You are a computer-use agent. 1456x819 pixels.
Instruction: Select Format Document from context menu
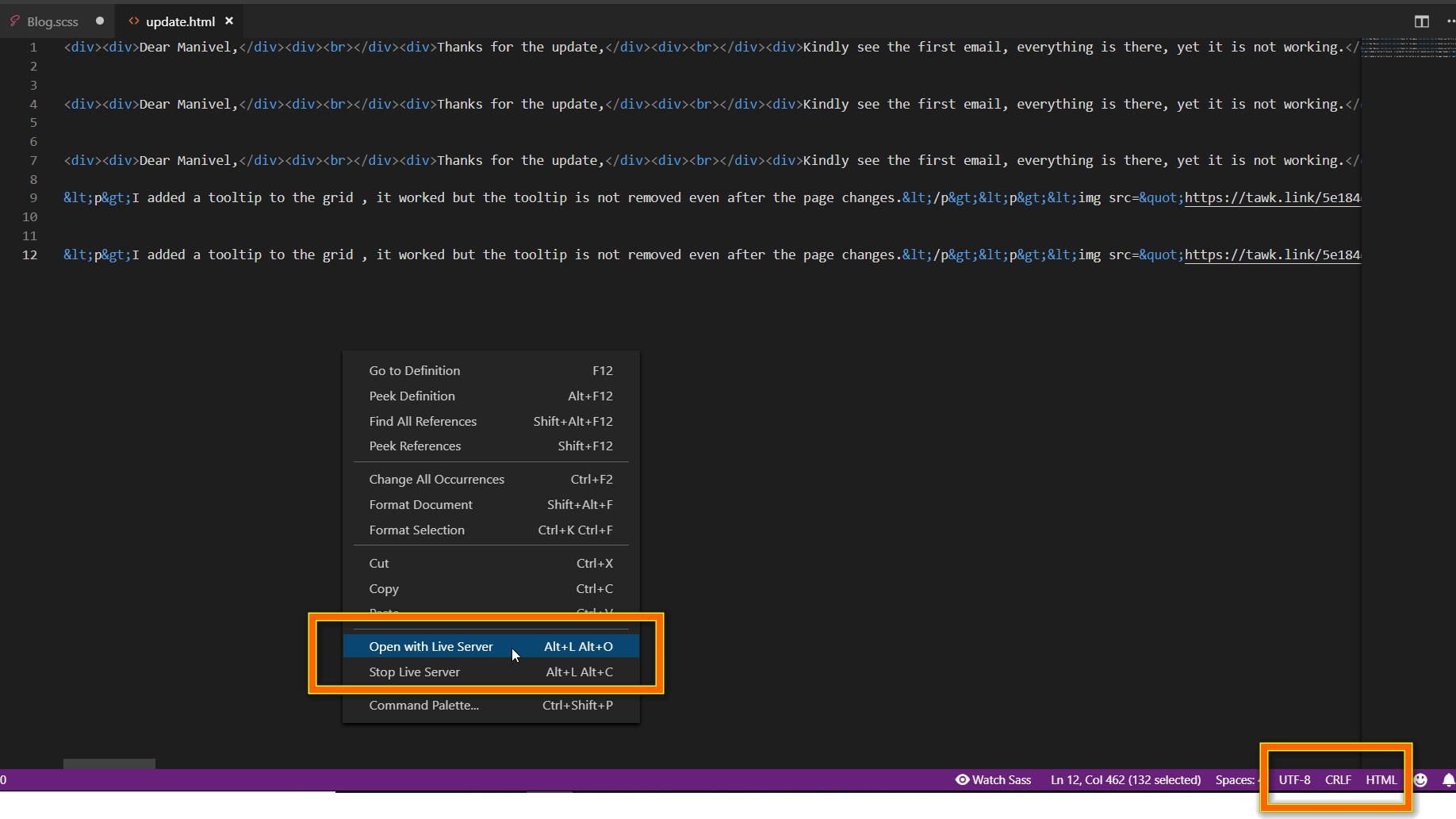[x=420, y=505]
